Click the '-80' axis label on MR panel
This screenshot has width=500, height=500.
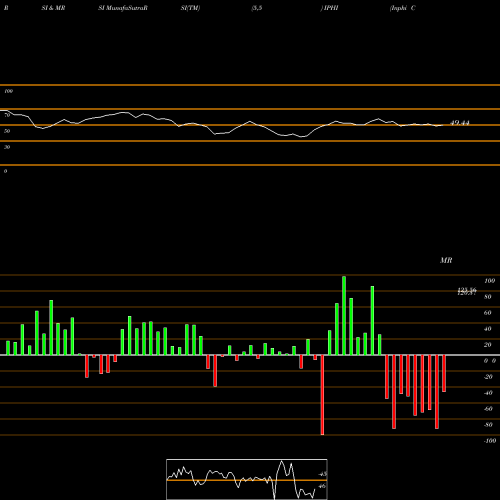pyautogui.click(x=488, y=425)
